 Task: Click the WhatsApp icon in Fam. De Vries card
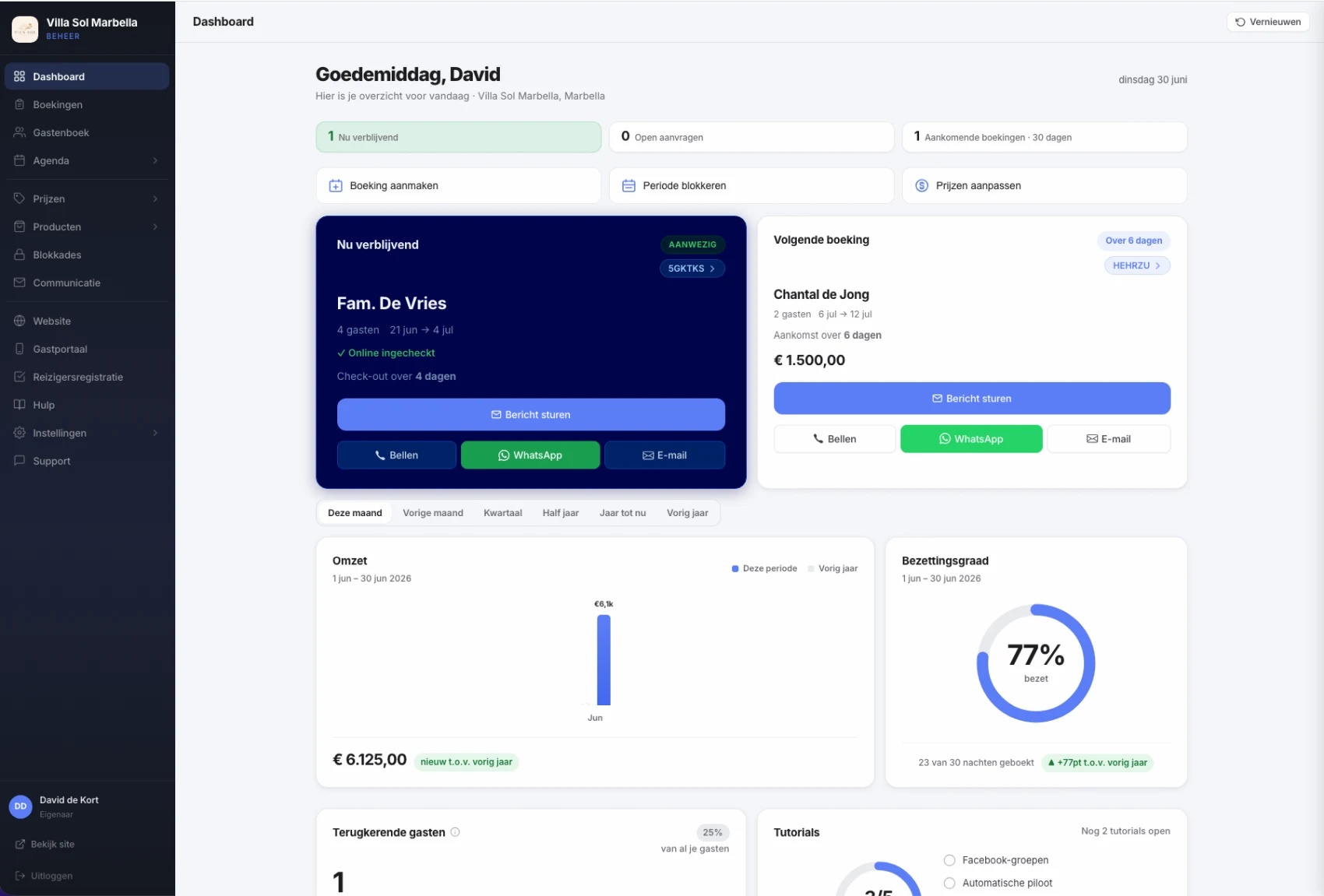click(504, 455)
